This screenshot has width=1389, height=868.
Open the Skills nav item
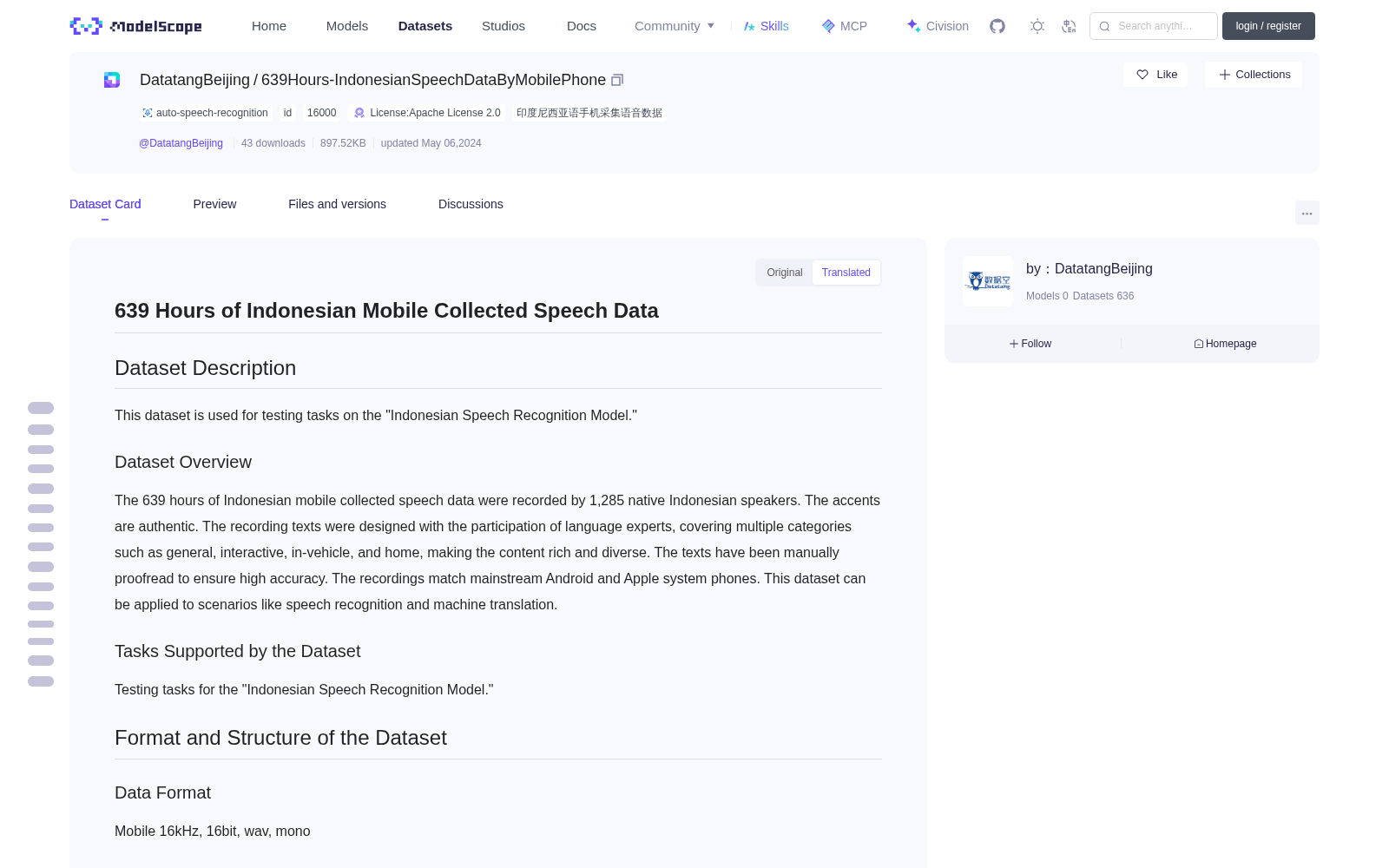pyautogui.click(x=766, y=26)
